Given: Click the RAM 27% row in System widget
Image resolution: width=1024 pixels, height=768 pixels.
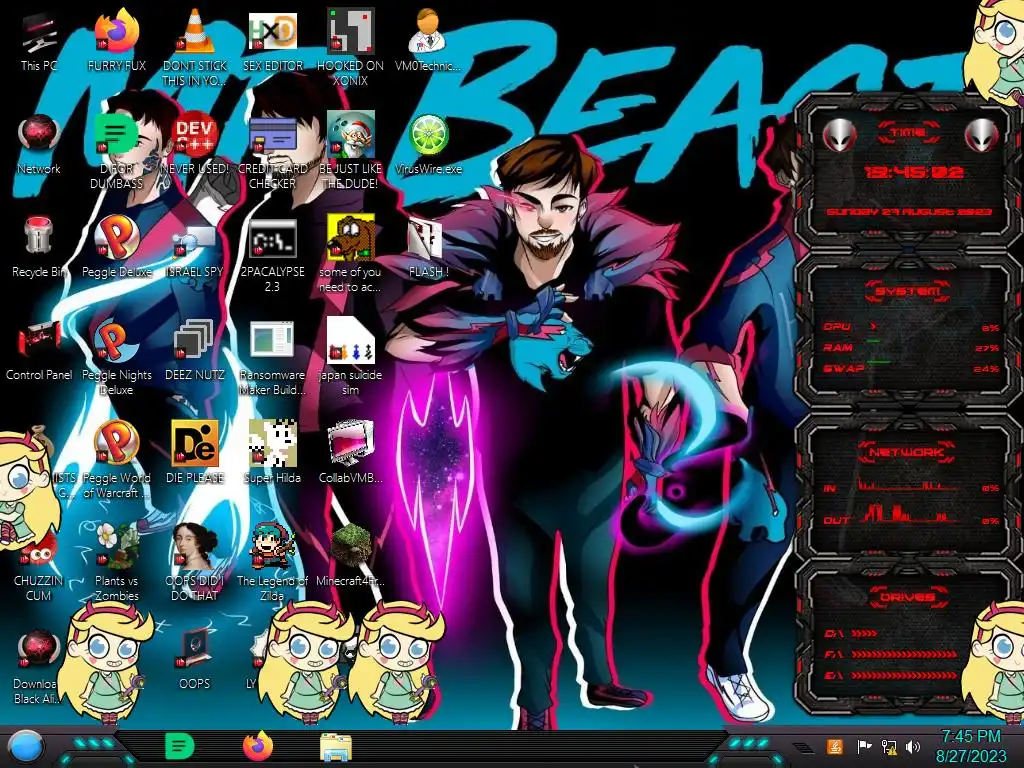Looking at the screenshot, I should tap(911, 348).
